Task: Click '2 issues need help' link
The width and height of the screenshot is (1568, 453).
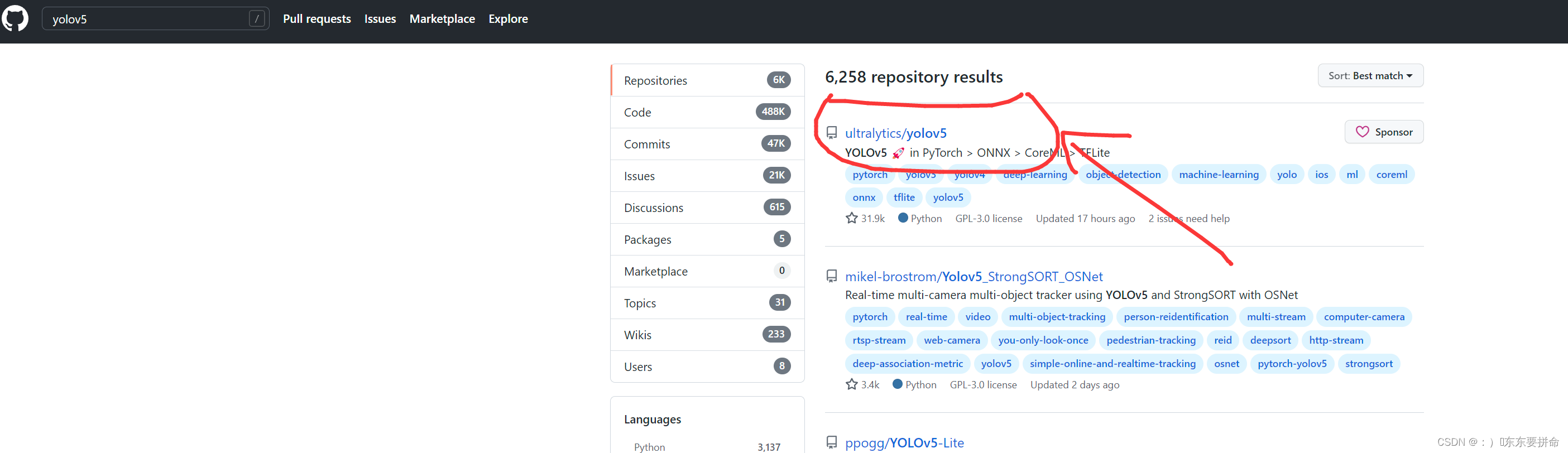Action: (x=1188, y=218)
